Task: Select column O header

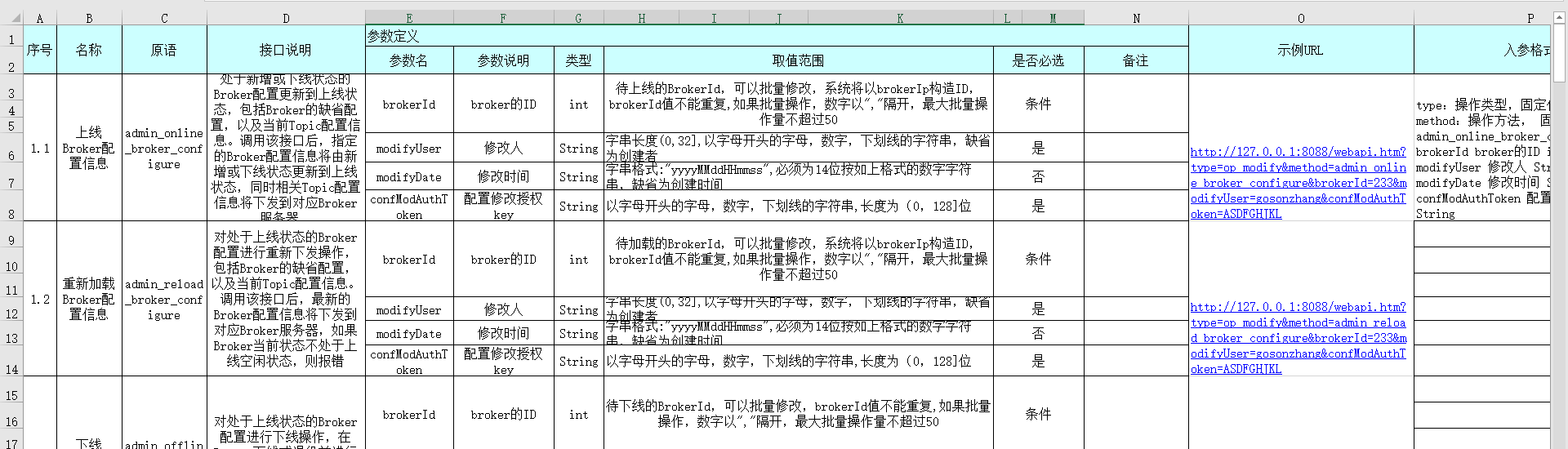Action: pos(1300,18)
